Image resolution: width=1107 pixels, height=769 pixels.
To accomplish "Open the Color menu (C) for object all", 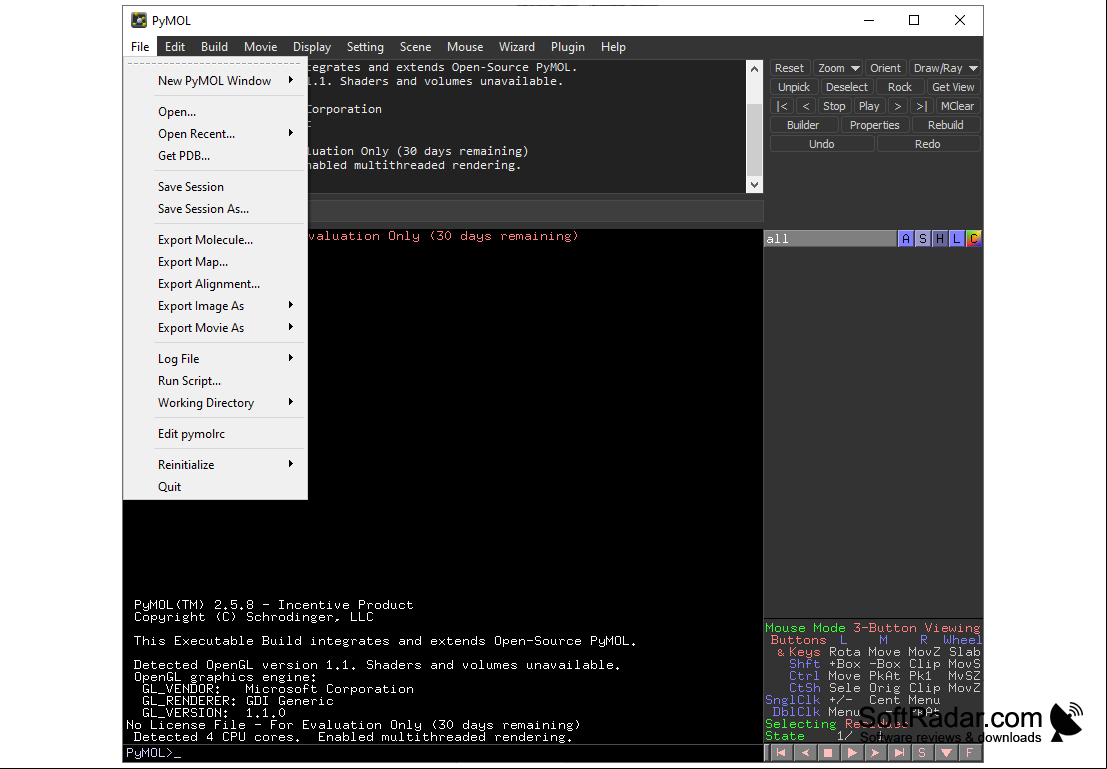I will (x=974, y=239).
